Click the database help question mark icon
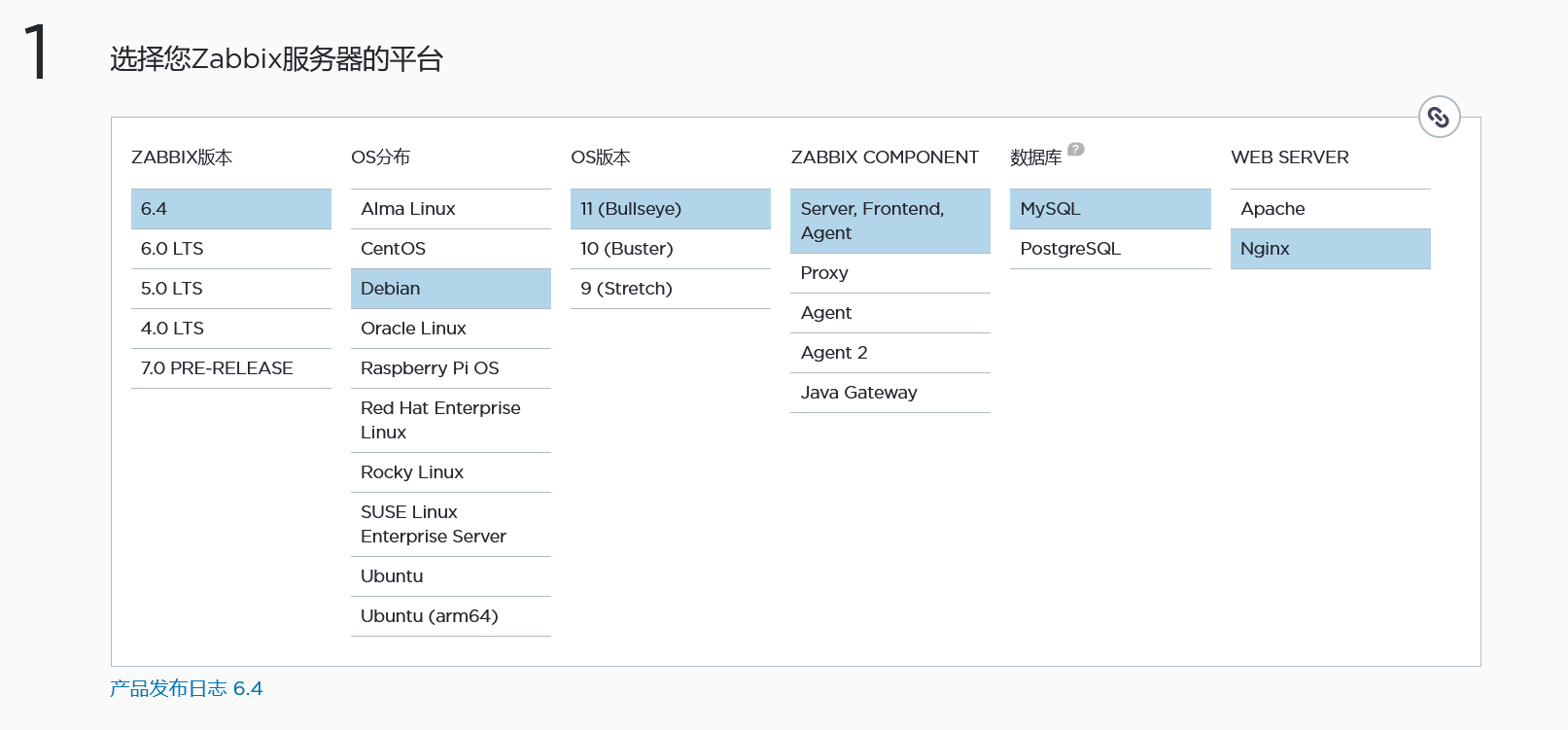This screenshot has height=730, width=1568. 1075,149
